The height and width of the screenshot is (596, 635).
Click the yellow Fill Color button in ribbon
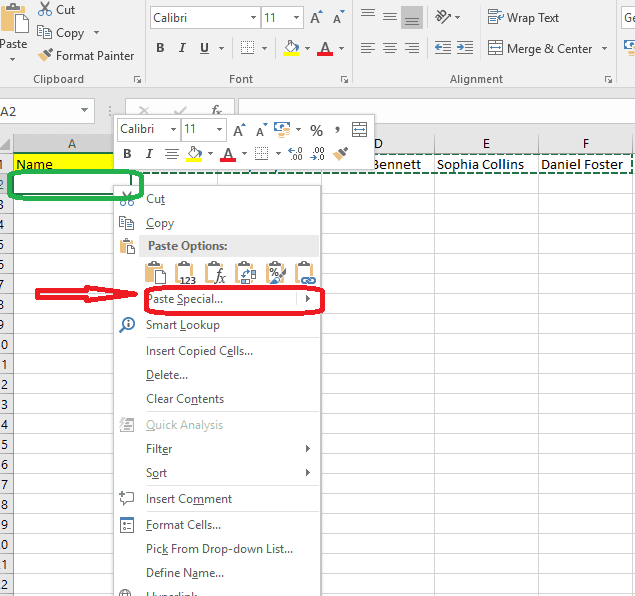291,48
